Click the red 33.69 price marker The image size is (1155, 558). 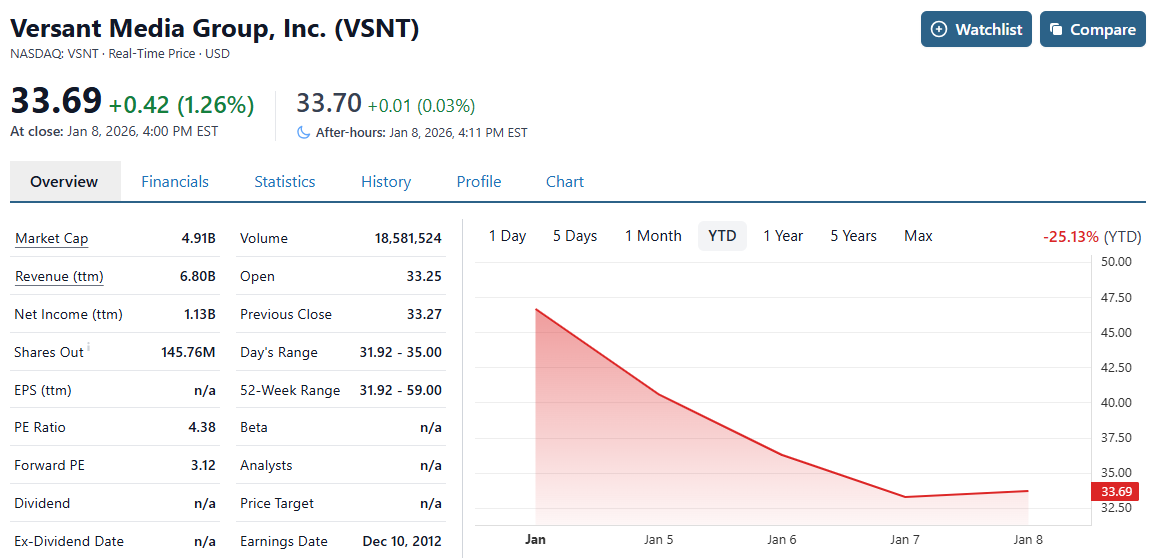pos(1116,491)
